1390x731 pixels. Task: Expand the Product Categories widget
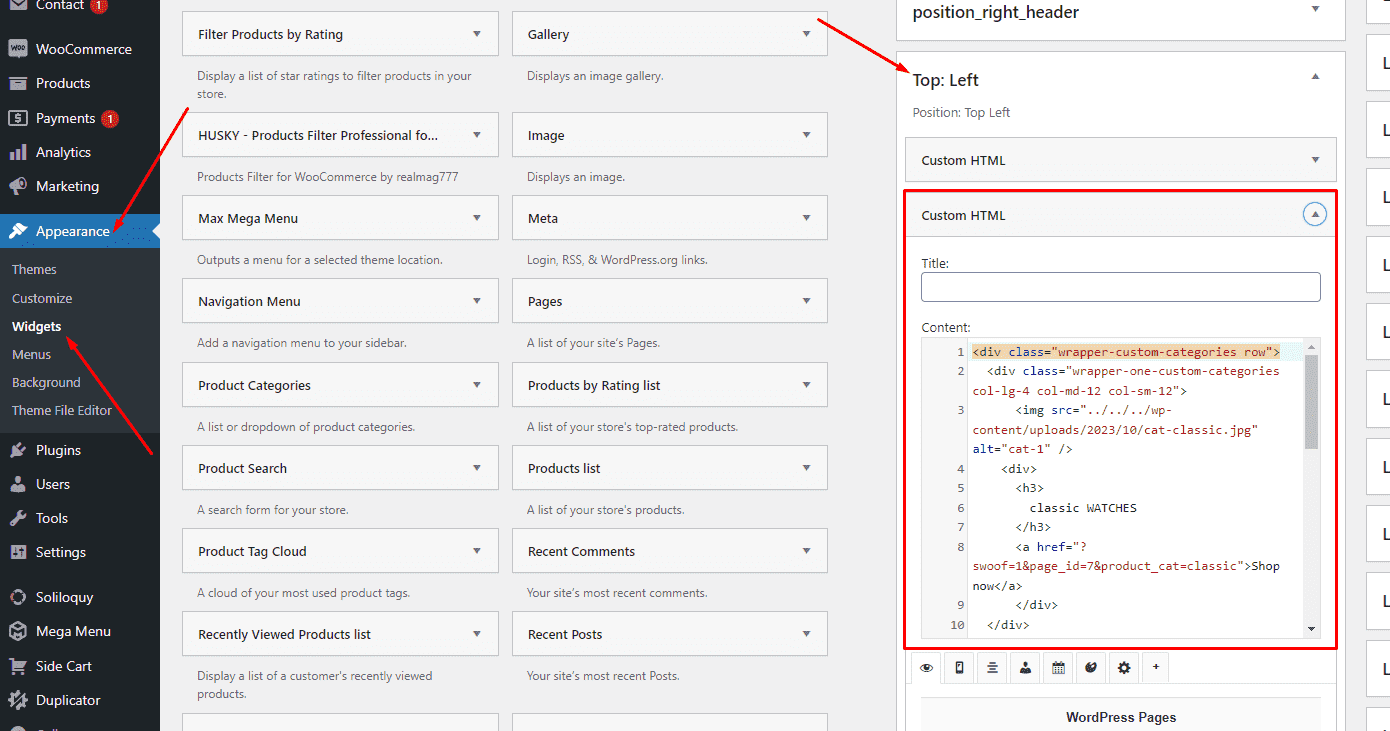pos(477,385)
